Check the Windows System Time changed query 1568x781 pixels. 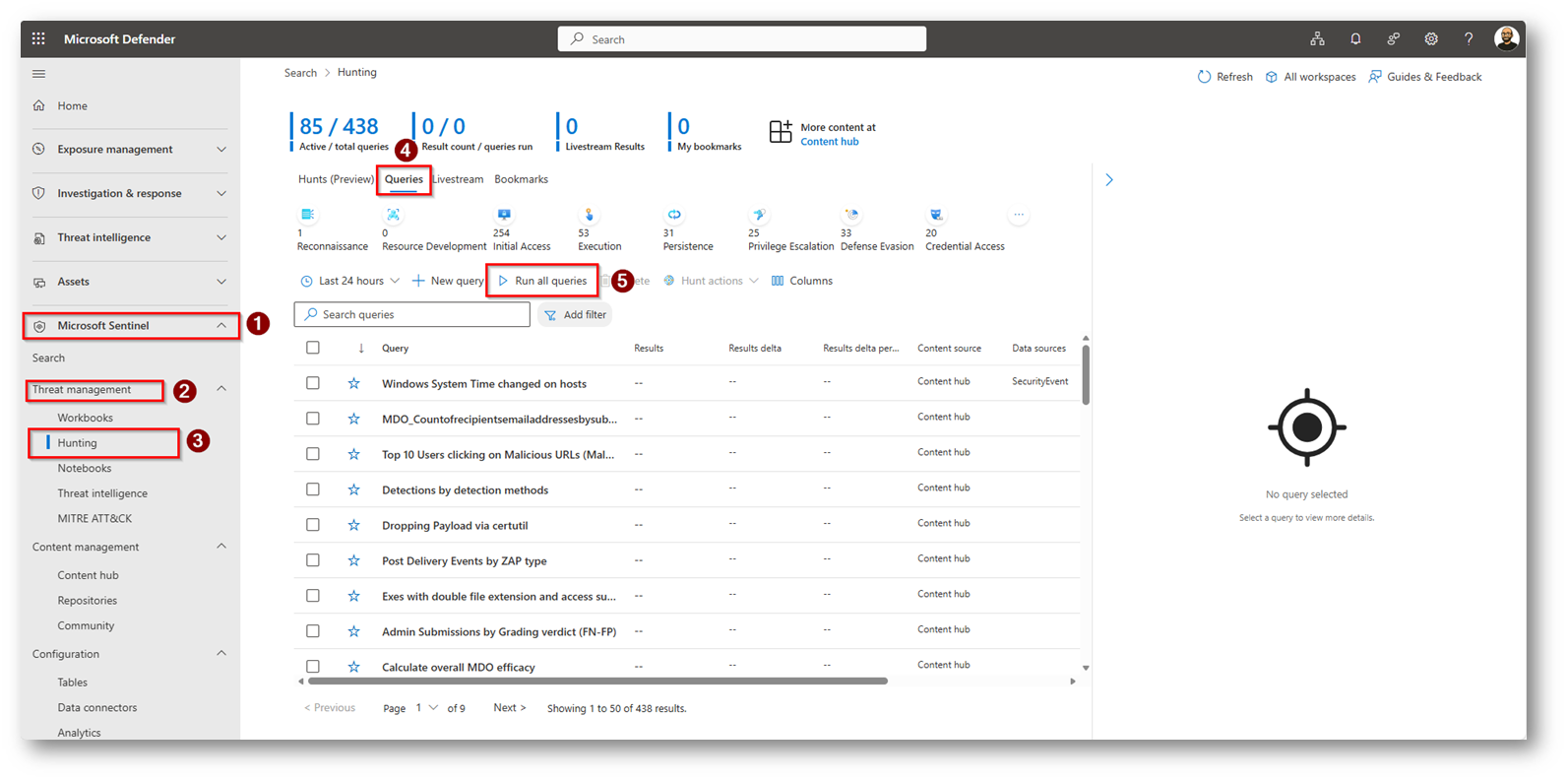click(x=313, y=383)
